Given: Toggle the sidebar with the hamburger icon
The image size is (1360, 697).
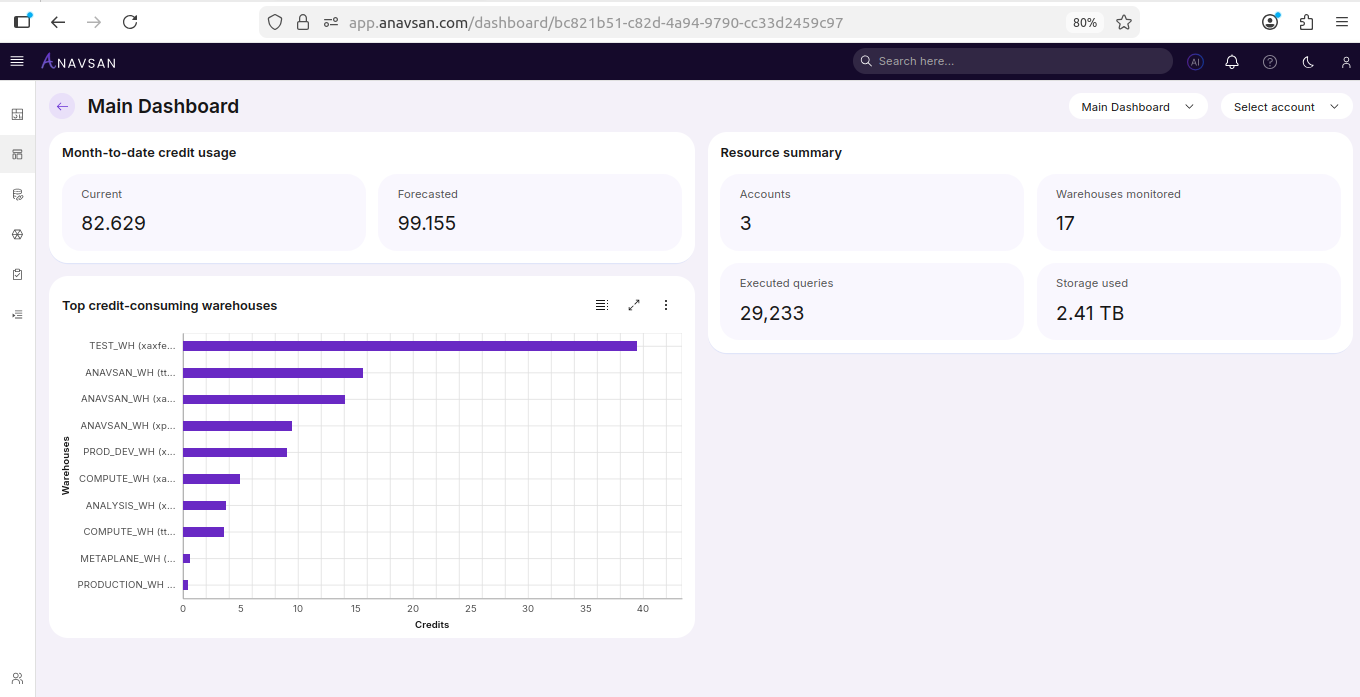Looking at the screenshot, I should click(17, 61).
